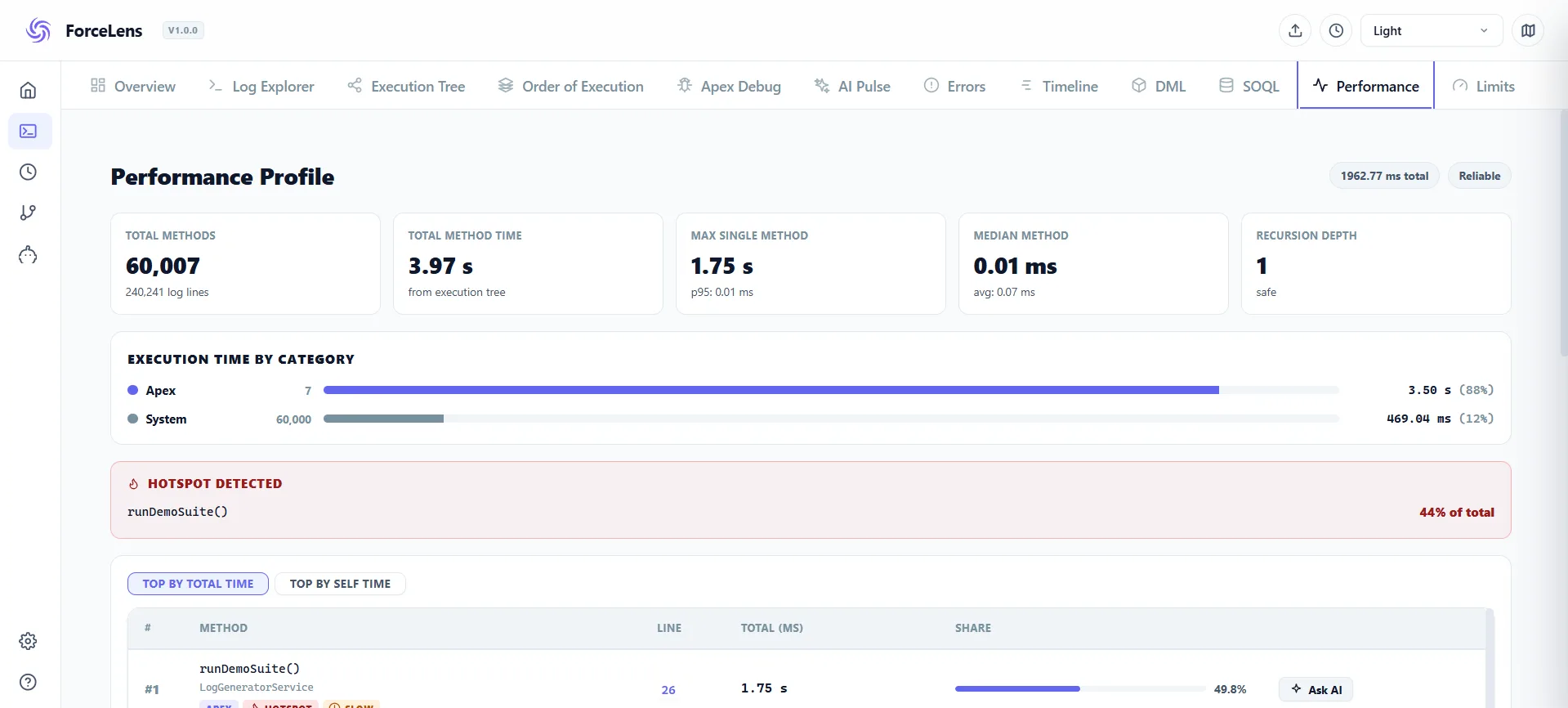Click the upload export icon button
Viewport: 1568px width, 708px height.
point(1295,30)
